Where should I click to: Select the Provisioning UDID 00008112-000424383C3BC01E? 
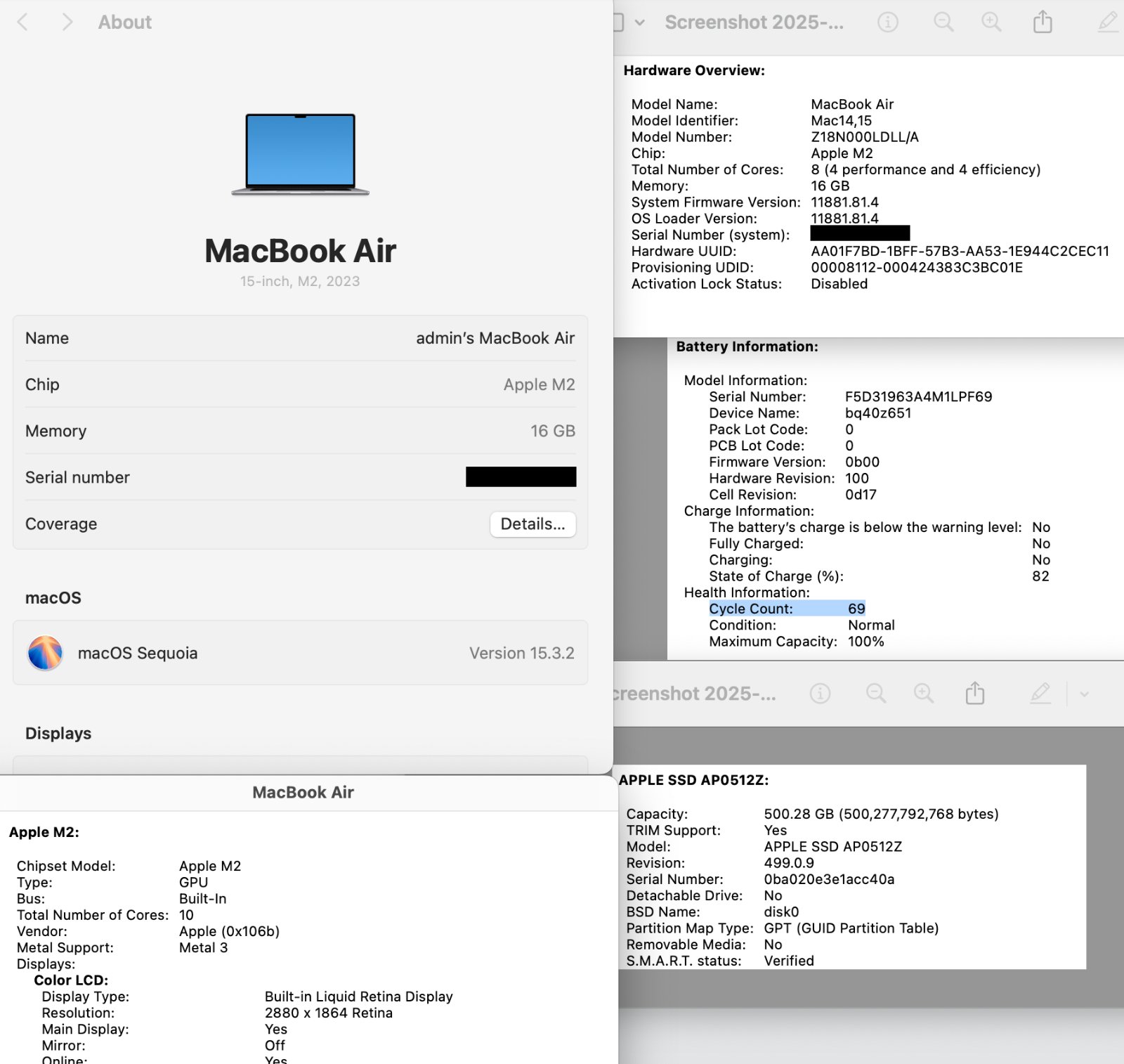click(917, 268)
